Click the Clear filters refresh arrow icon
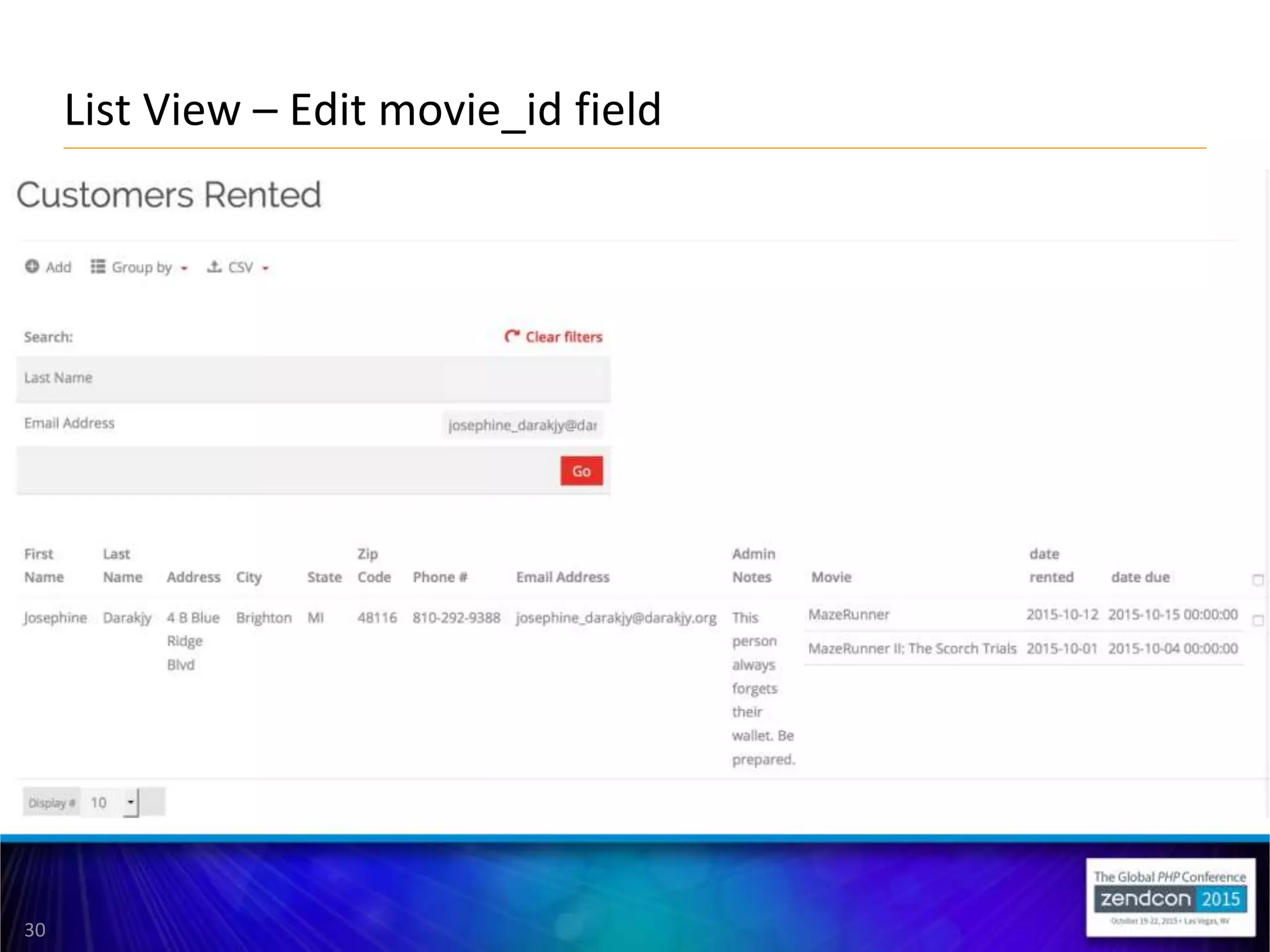Viewport: 1270px width, 952px height. [x=512, y=337]
